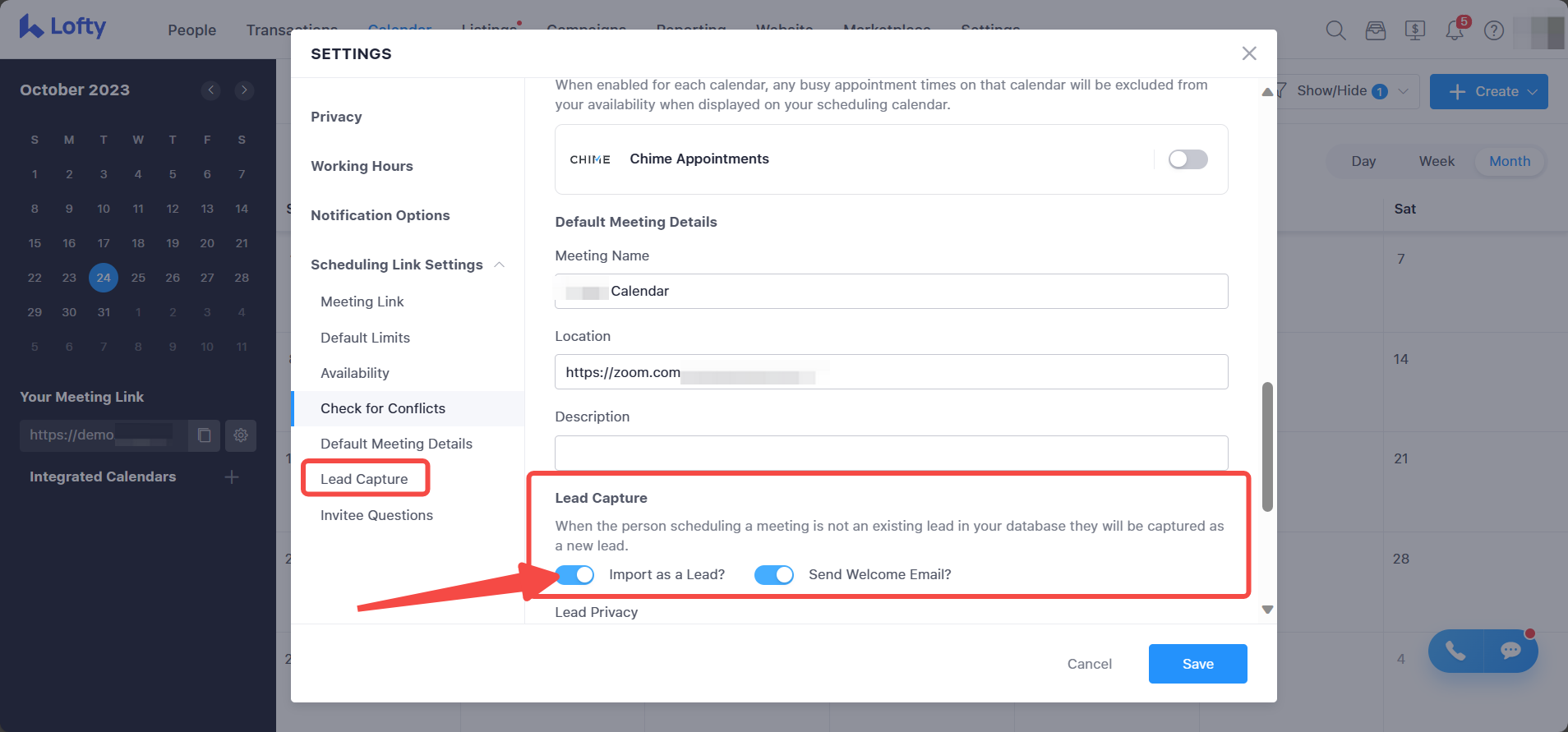Open the People menu item
This screenshot has width=1568, height=732.
tap(191, 30)
